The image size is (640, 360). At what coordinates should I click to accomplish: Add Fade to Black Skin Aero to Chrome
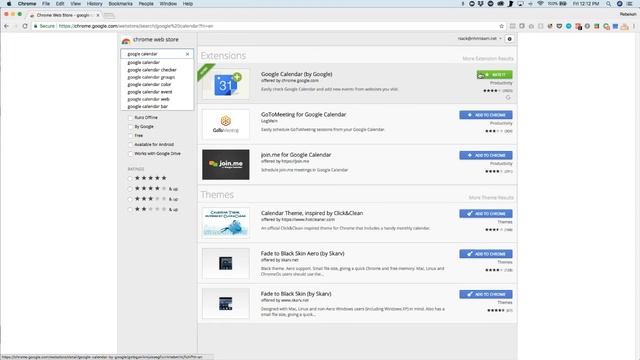[486, 254]
